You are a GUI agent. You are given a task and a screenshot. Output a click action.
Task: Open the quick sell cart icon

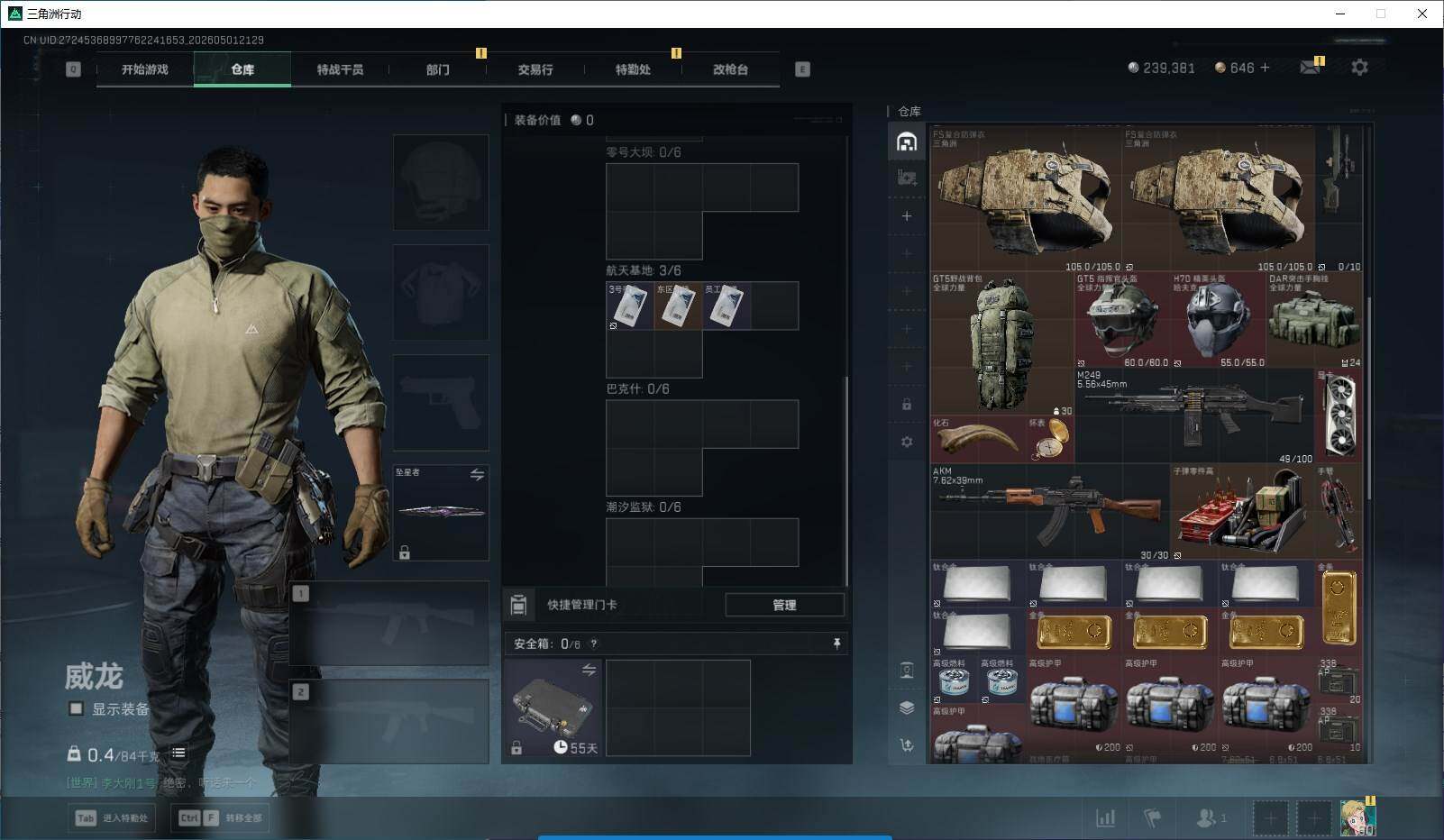[x=907, y=744]
